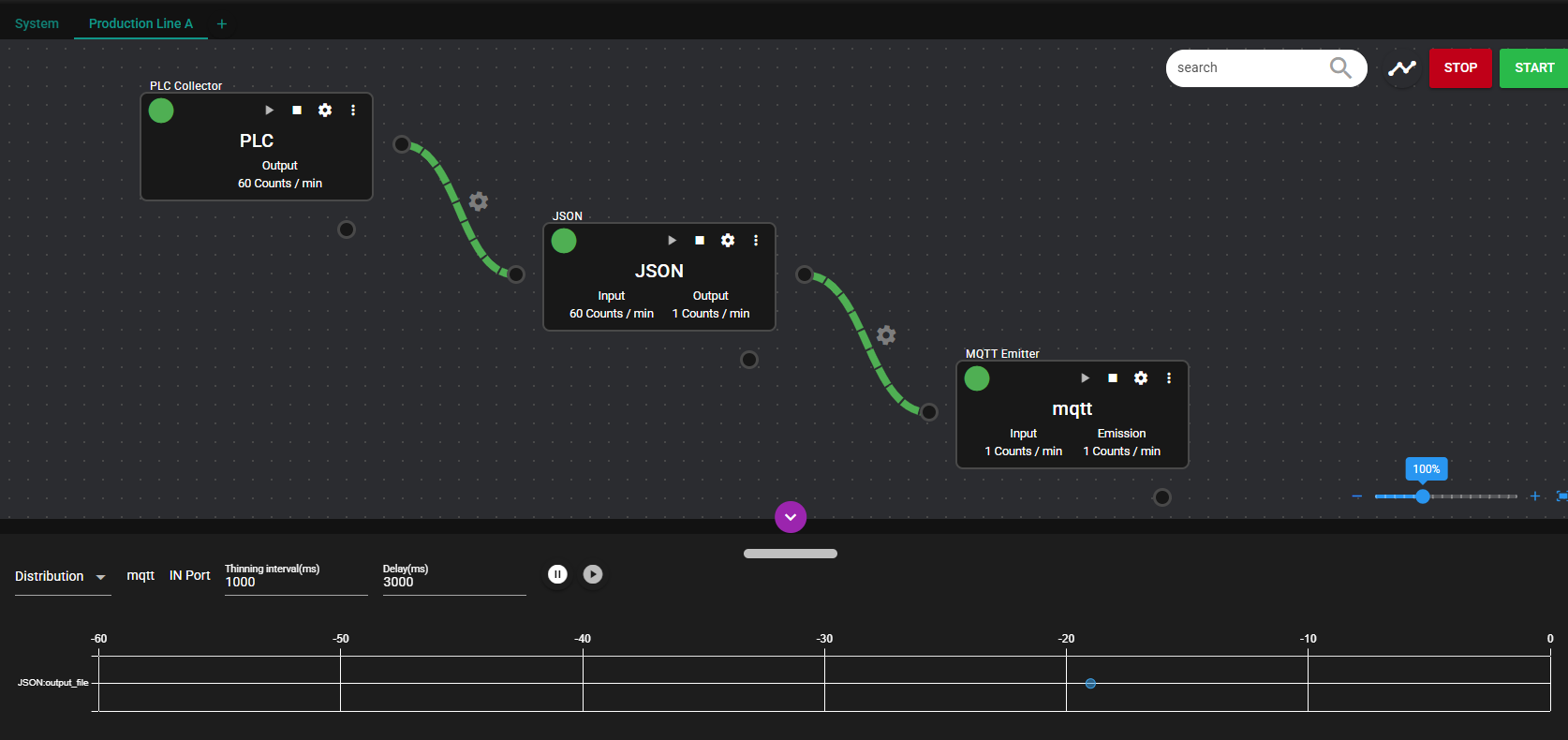Image resolution: width=1568 pixels, height=740 pixels.
Task: Click the zoom slider handle
Action: pos(1423,496)
